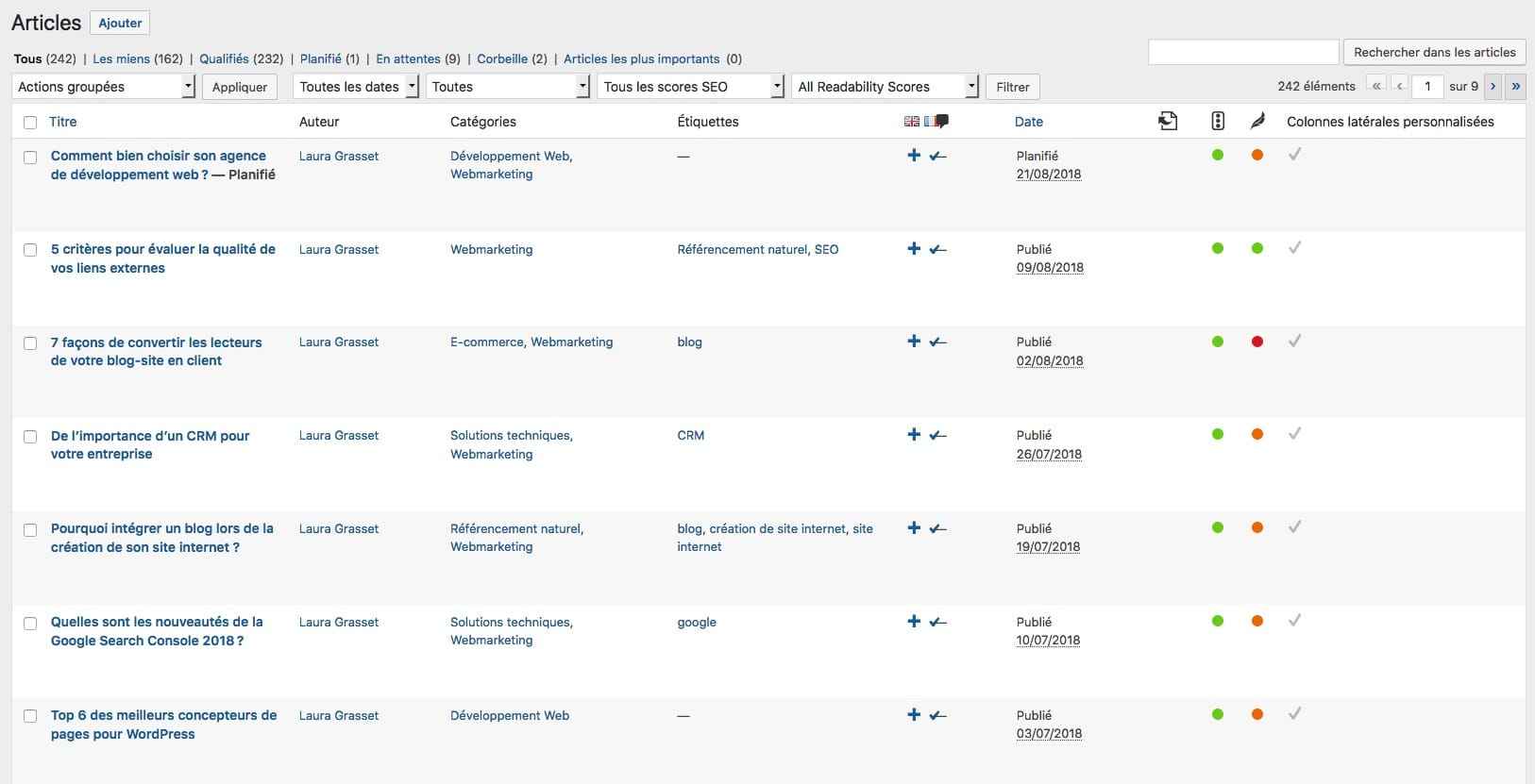1535x784 pixels.
Task: Open the 'Corbeille (2)' view
Action: (x=512, y=58)
